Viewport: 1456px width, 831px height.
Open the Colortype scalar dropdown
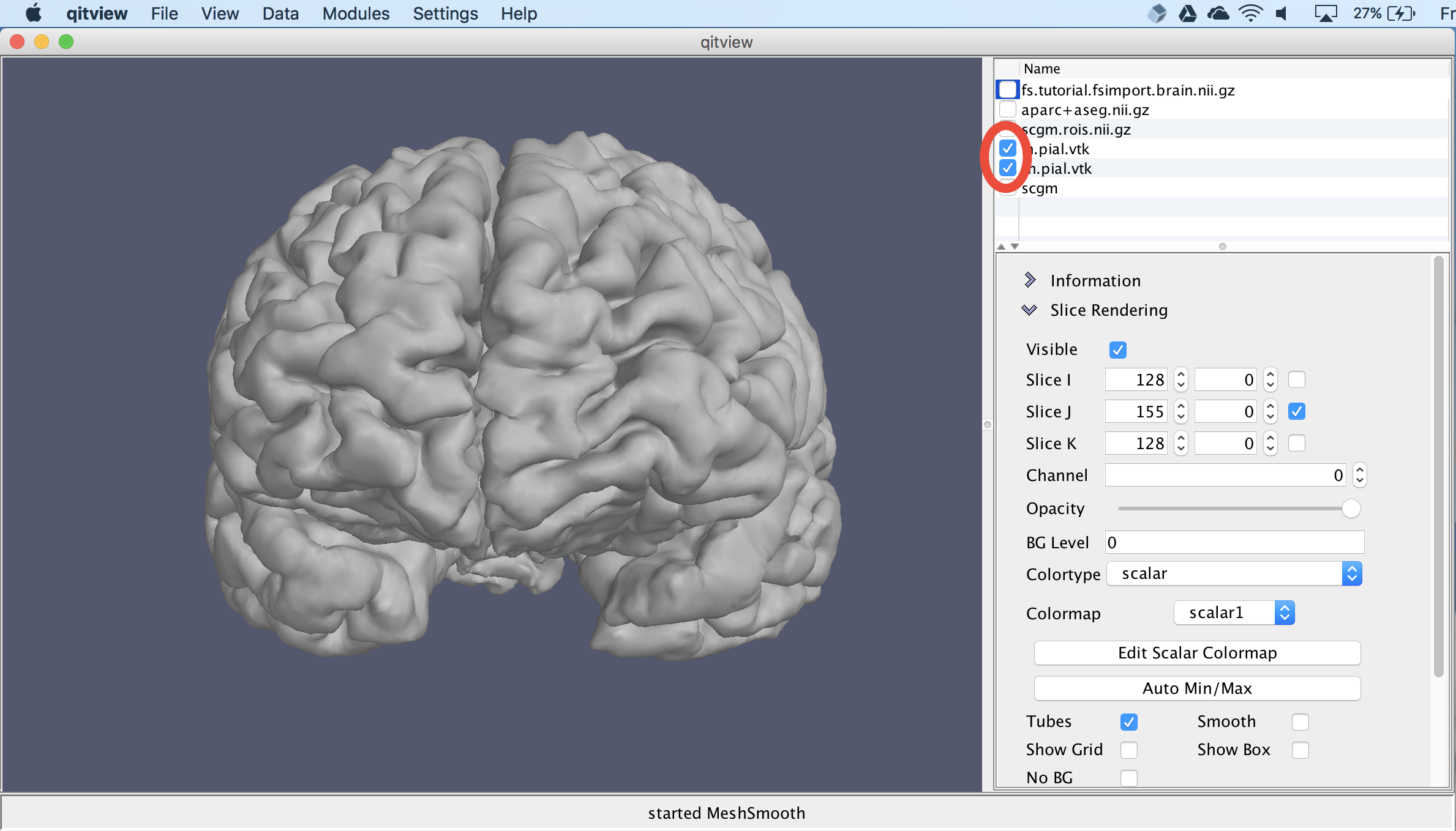pyautogui.click(x=1234, y=574)
